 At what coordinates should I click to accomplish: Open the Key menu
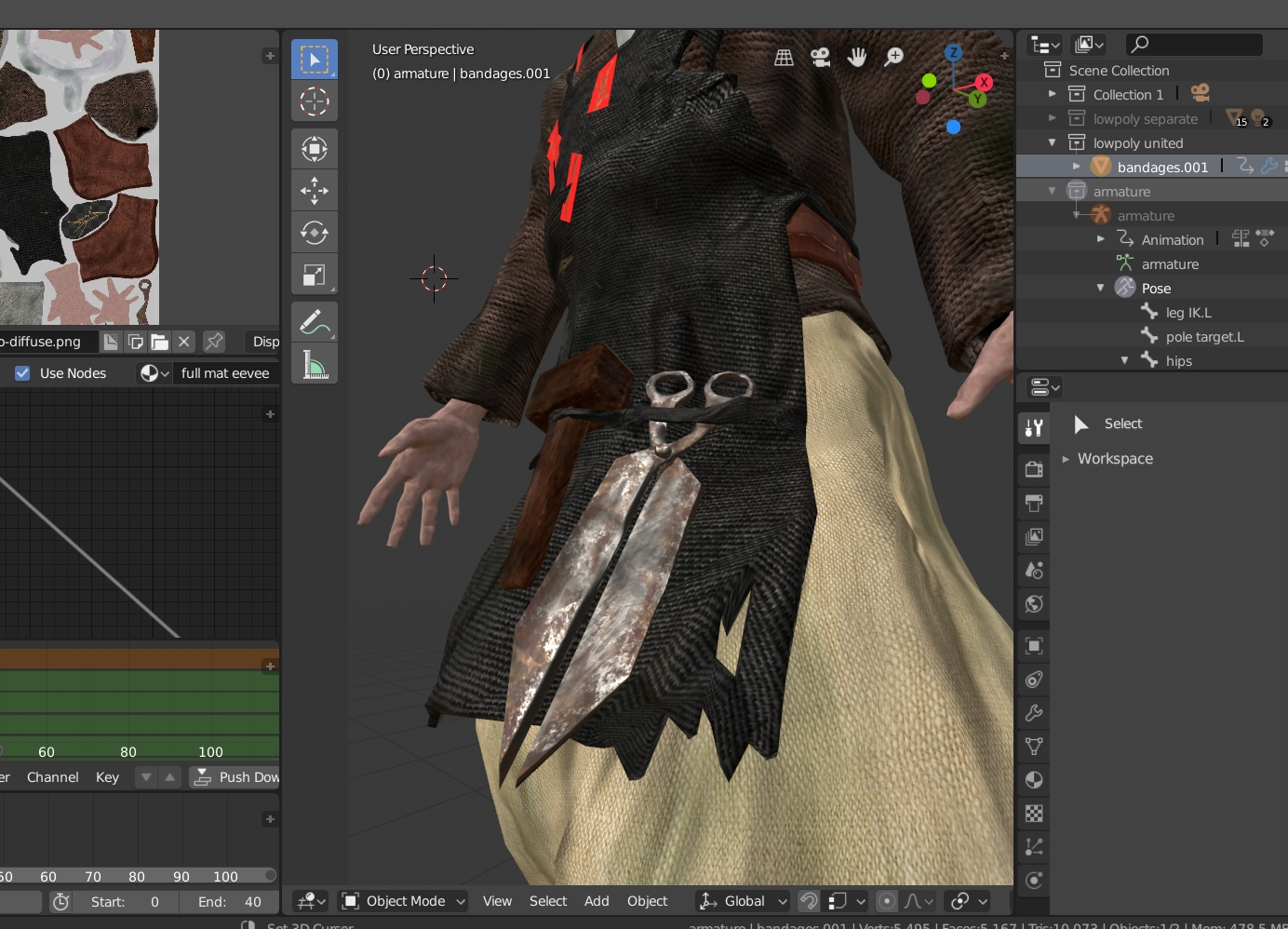[107, 777]
